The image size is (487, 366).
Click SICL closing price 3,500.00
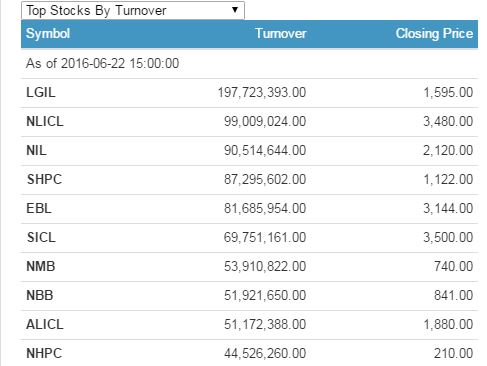pyautogui.click(x=448, y=237)
